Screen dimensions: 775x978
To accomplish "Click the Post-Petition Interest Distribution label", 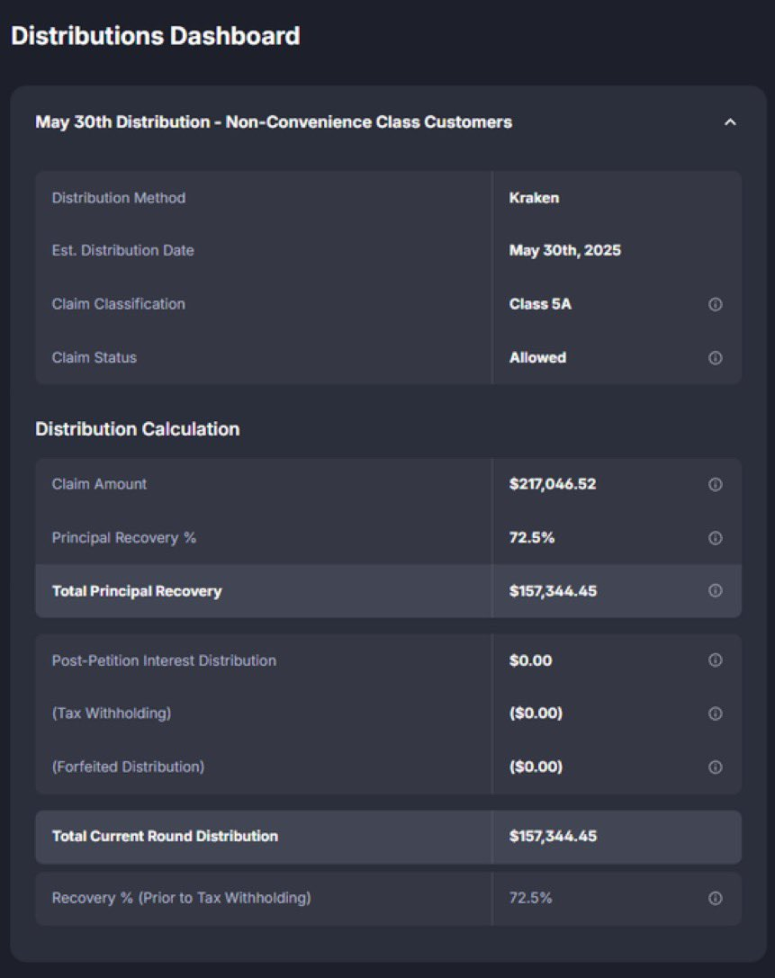I will click(164, 660).
